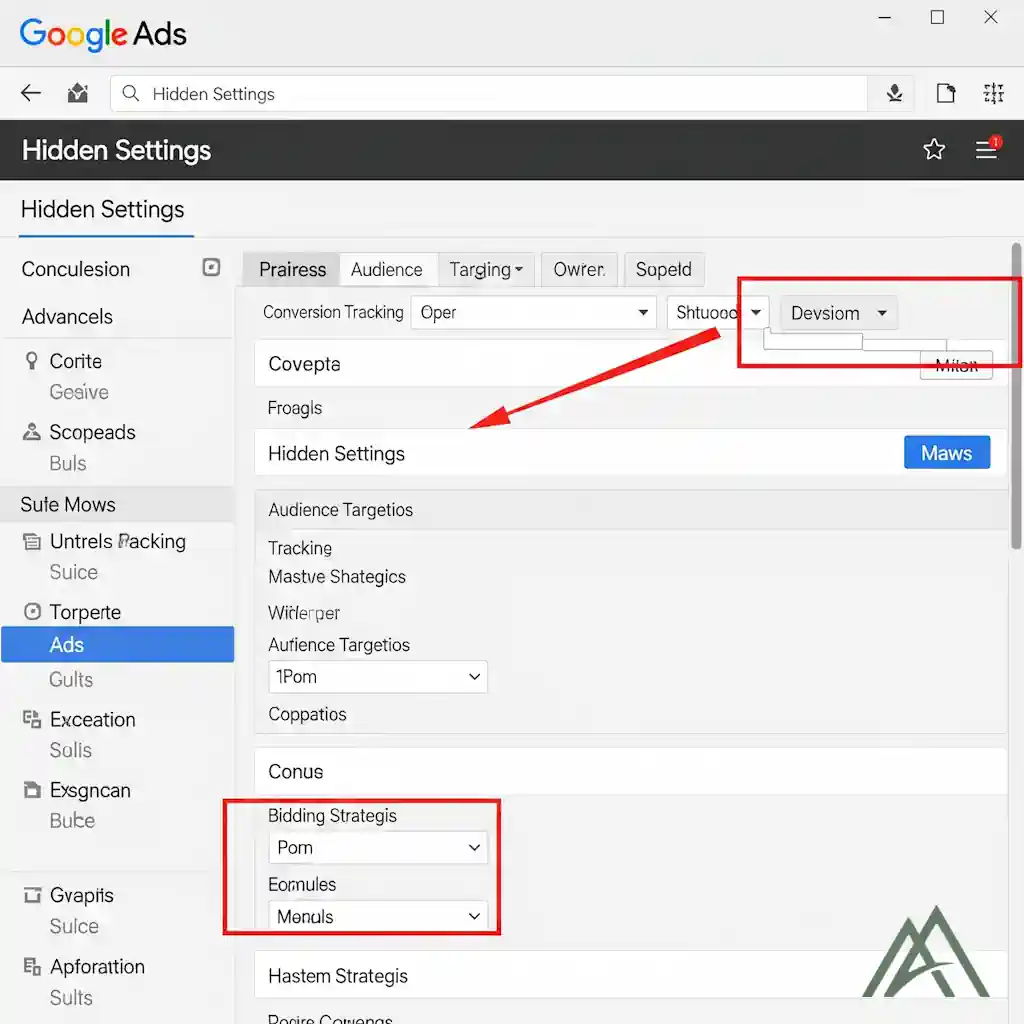Click the Bidding Strategis label
Viewport: 1024px width, 1024px height.
coord(332,815)
